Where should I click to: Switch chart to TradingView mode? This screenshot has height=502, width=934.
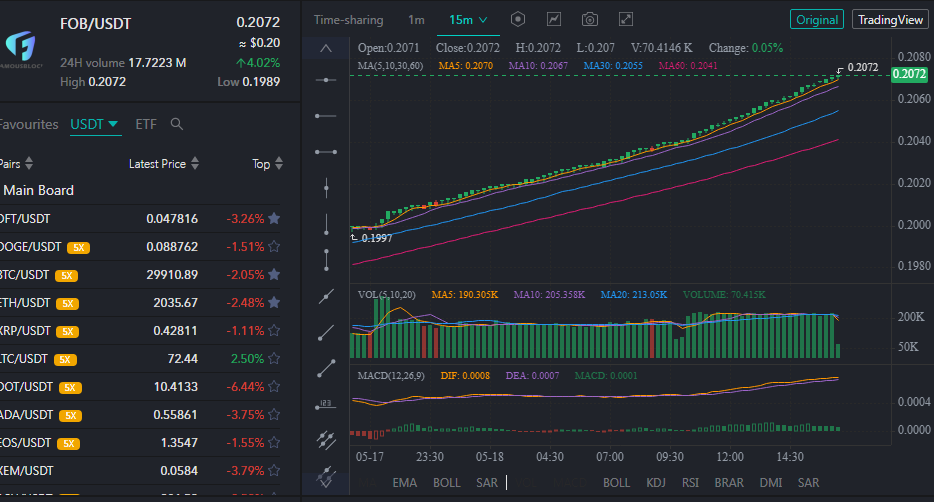tap(890, 20)
